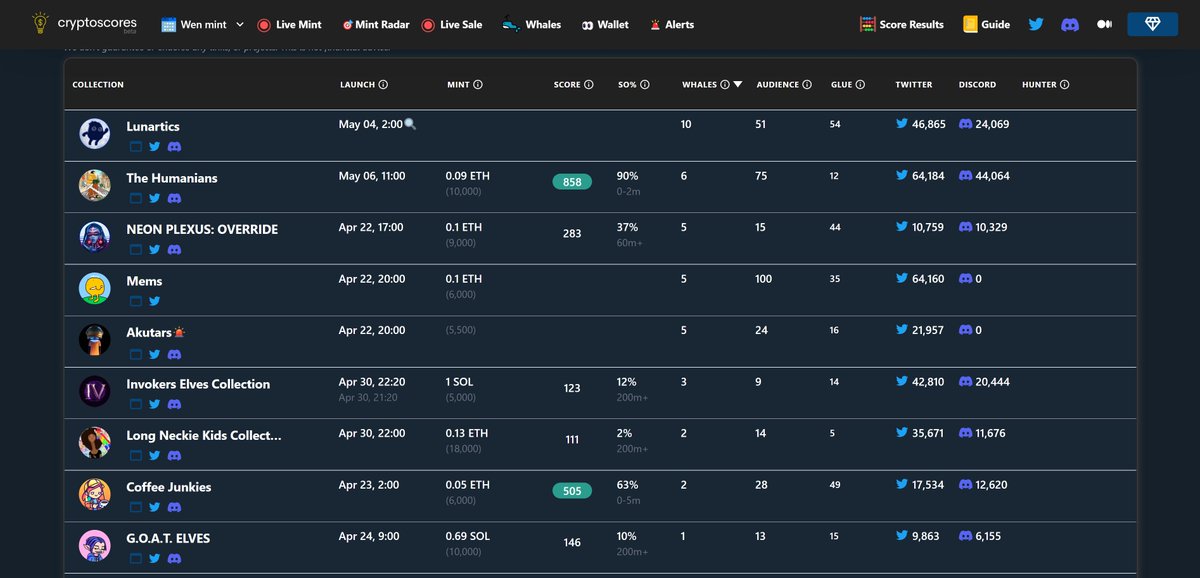The height and width of the screenshot is (578, 1200).
Task: Open The Humanians website icon
Action: 136,198
